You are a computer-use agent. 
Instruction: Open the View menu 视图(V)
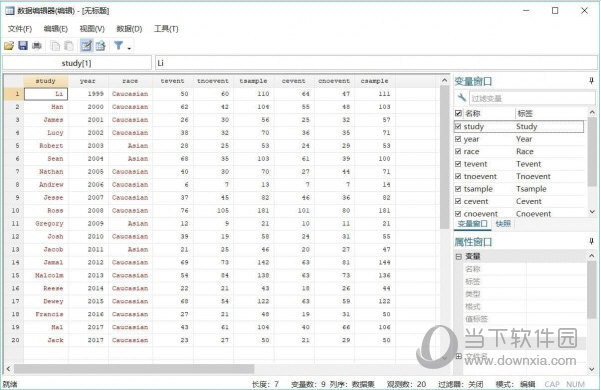click(92, 29)
